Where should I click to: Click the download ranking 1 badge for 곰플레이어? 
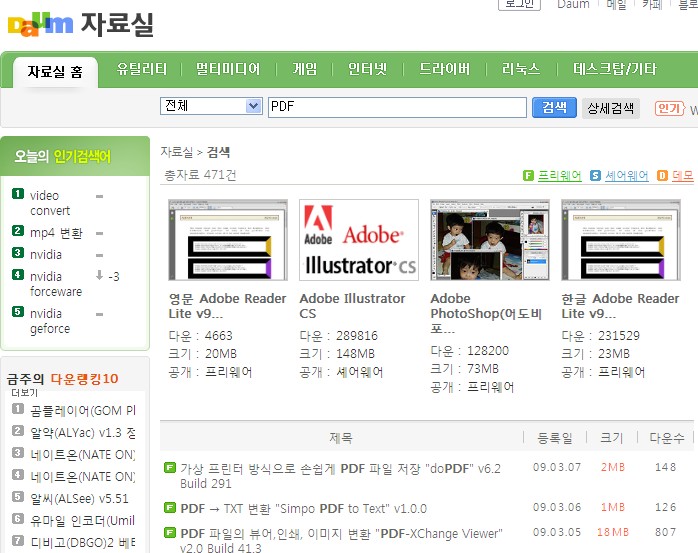point(18,409)
